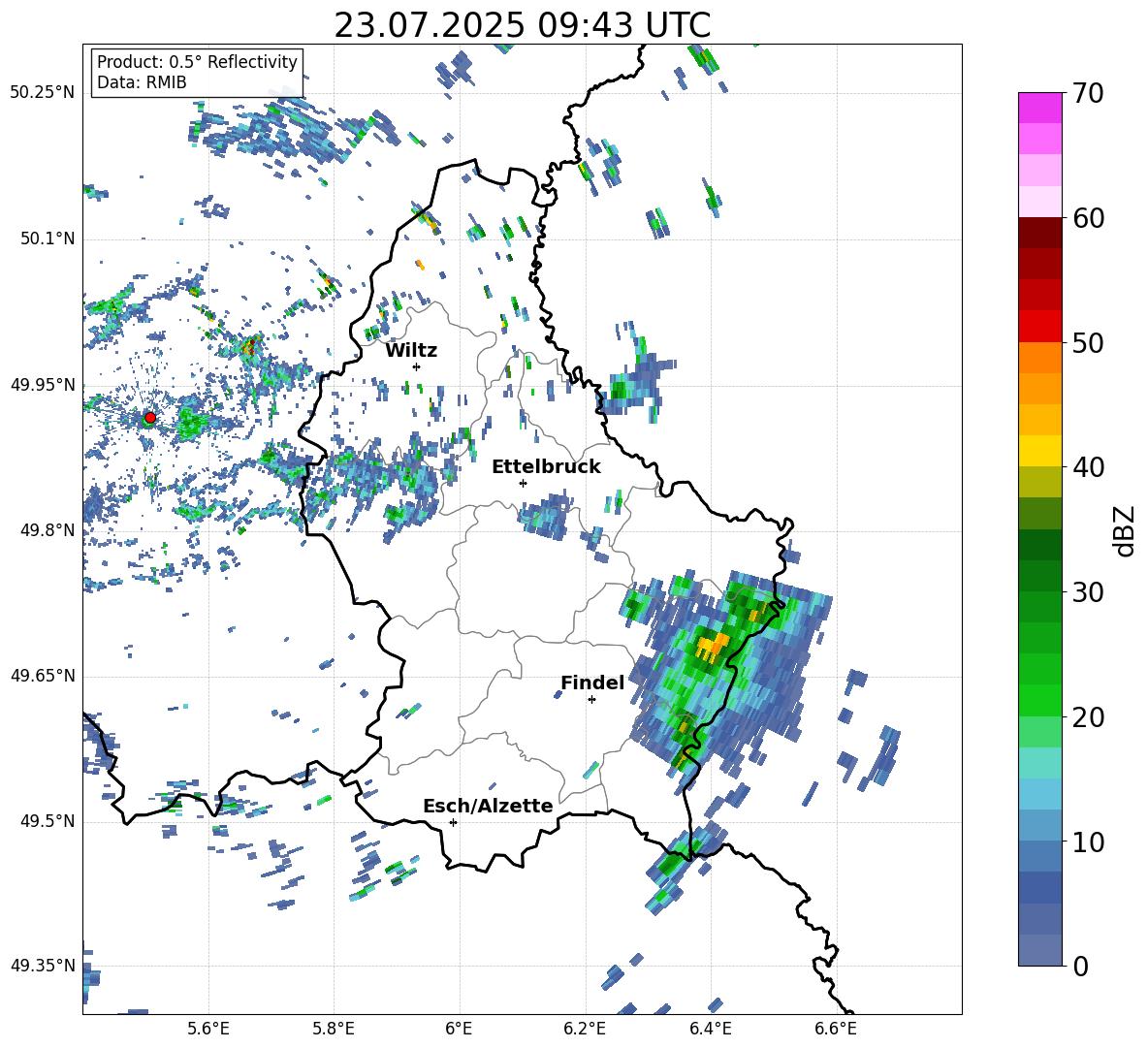Click the 40 tick label on colorbar
The width and height of the screenshot is (1148, 1048).
click(1087, 467)
